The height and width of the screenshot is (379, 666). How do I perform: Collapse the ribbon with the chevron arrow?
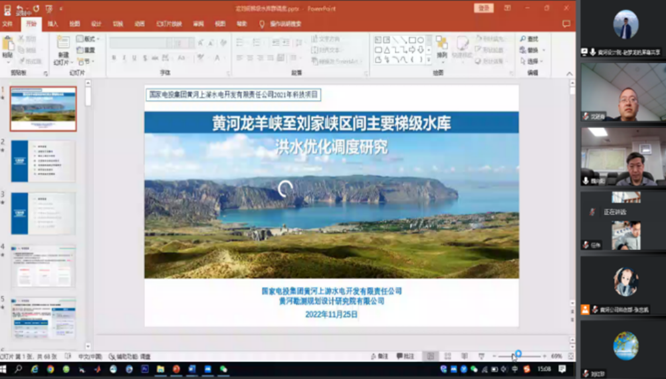[x=569, y=74]
